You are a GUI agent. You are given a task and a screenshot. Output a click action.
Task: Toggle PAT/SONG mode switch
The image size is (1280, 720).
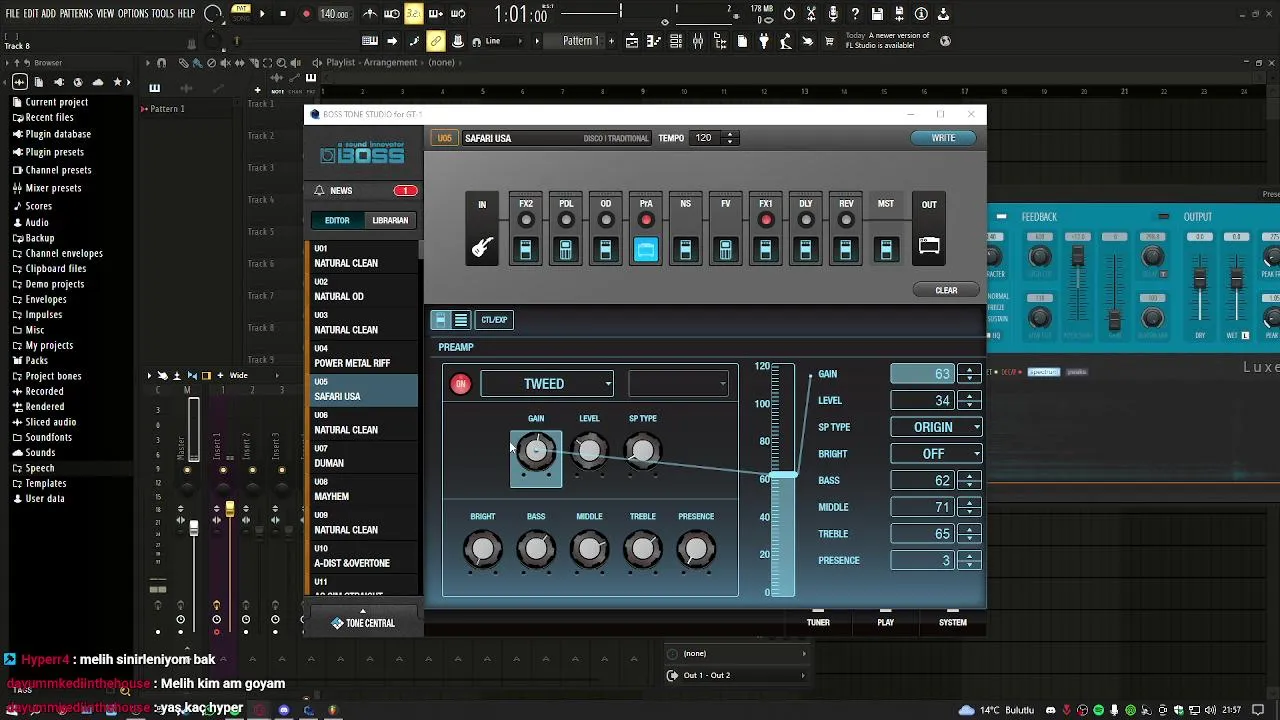(241, 13)
